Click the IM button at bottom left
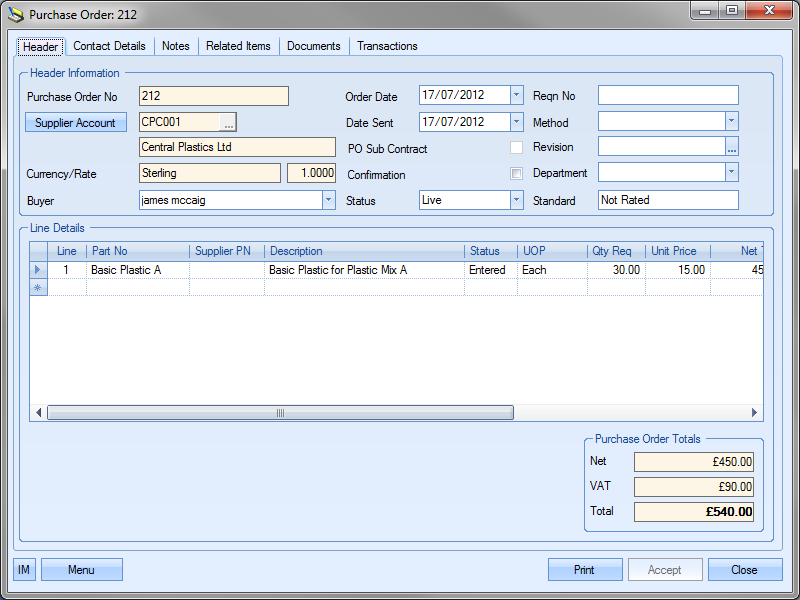The height and width of the screenshot is (600, 800). point(24,570)
